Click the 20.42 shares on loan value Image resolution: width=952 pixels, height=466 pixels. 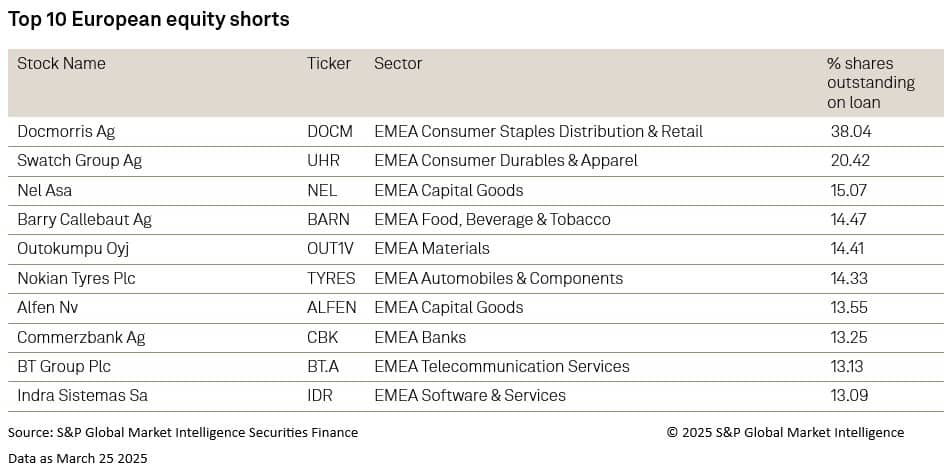point(849,160)
